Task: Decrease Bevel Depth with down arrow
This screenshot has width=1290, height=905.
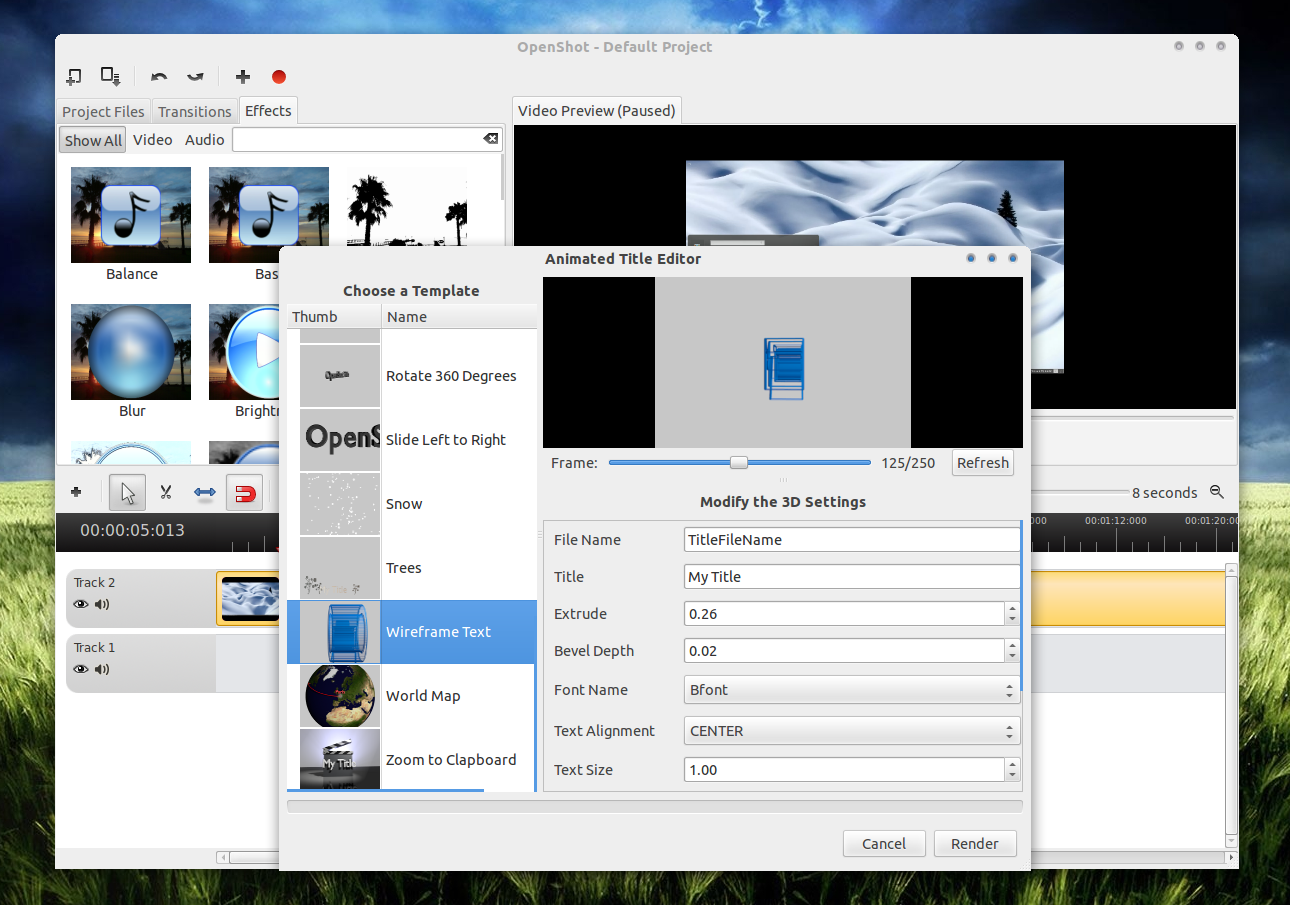Action: coord(1012,657)
